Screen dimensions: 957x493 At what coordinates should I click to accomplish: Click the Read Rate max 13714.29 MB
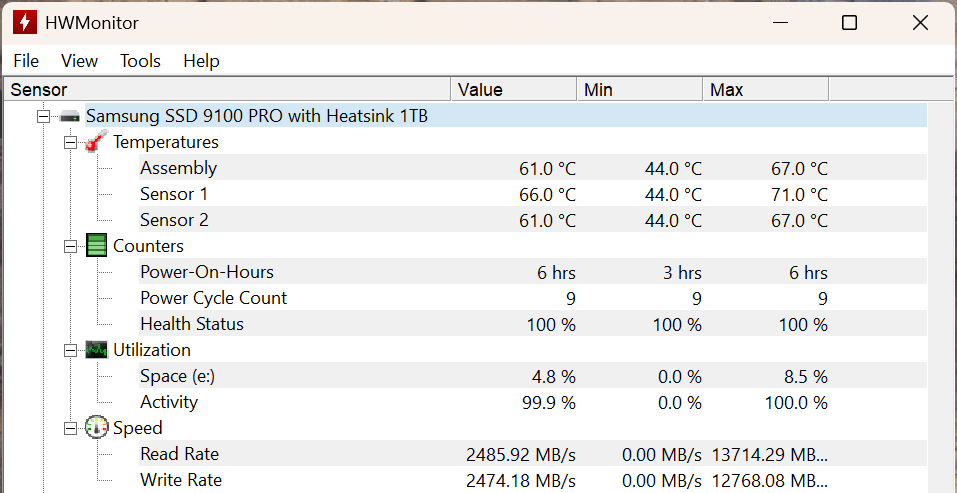(x=770, y=455)
